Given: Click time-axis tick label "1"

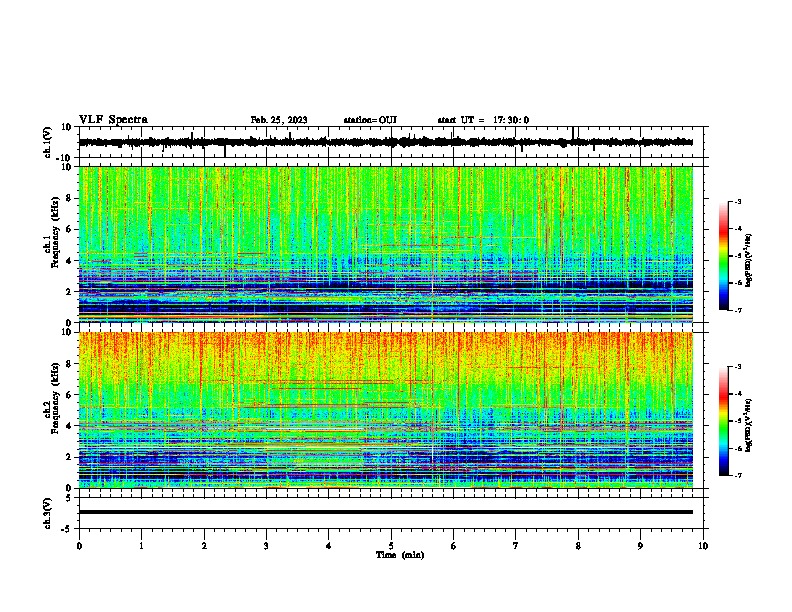Looking at the screenshot, I should [x=141, y=546].
